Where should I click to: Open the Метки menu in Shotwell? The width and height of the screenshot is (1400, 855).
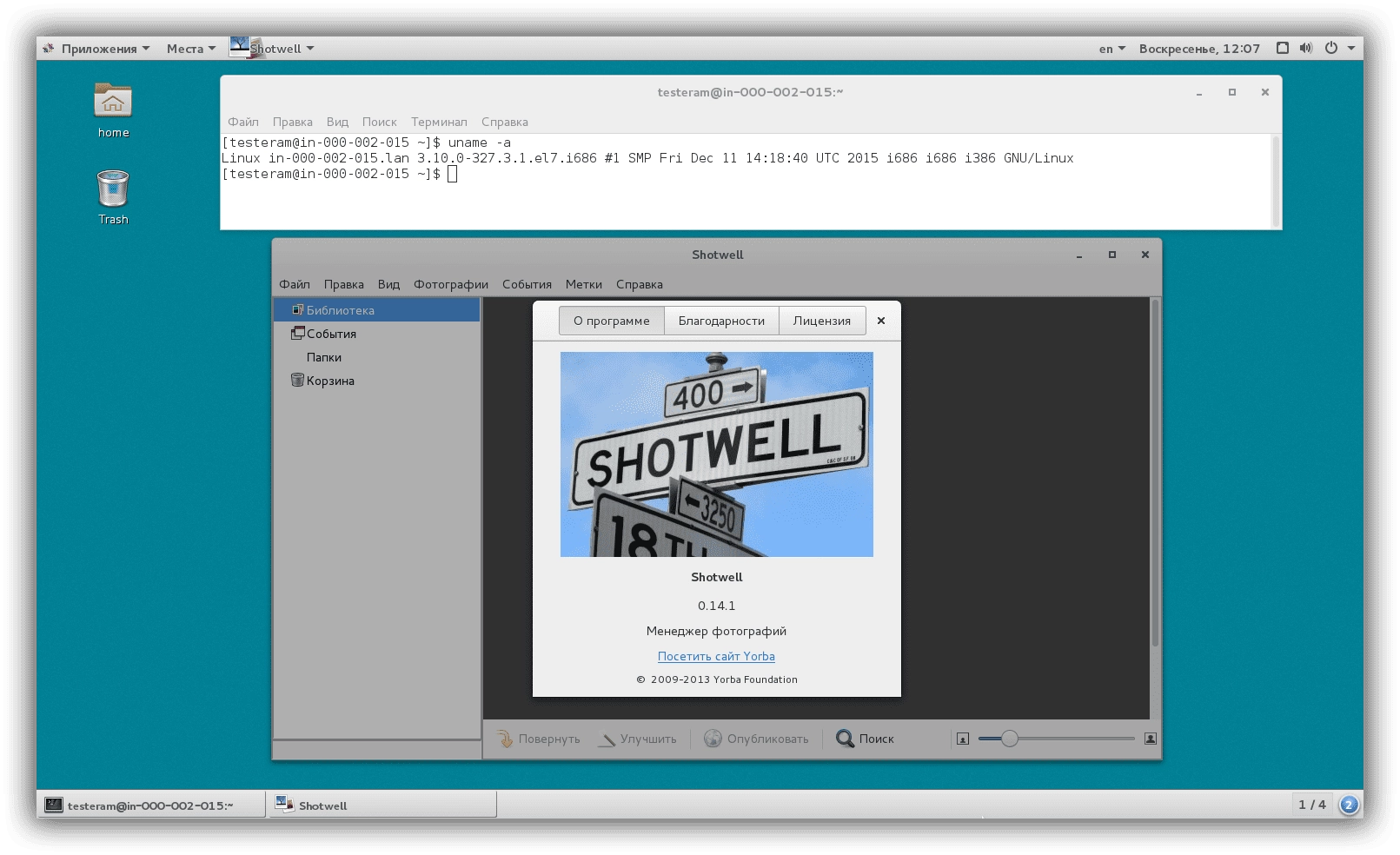point(584,284)
